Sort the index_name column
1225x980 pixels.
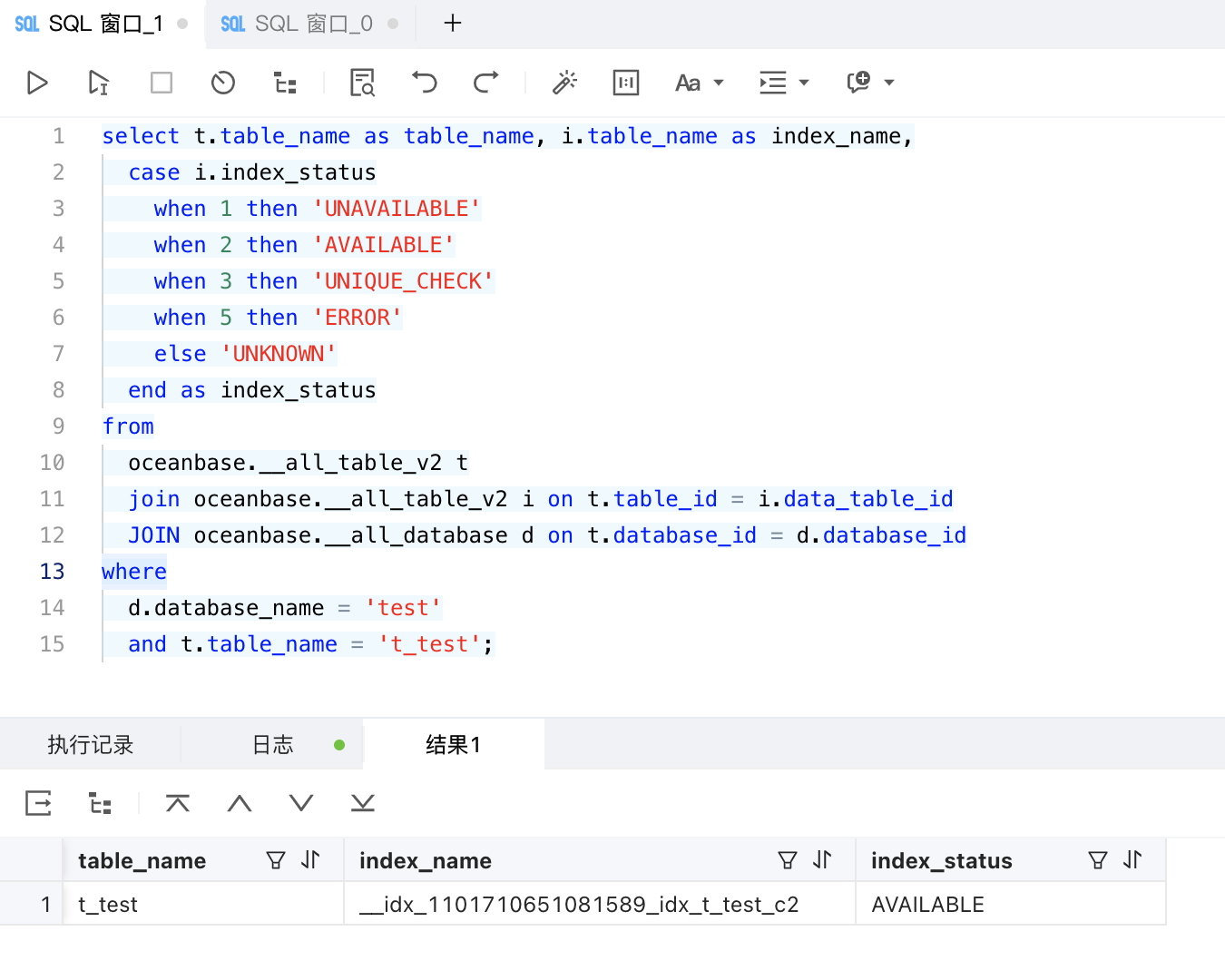[x=822, y=859]
